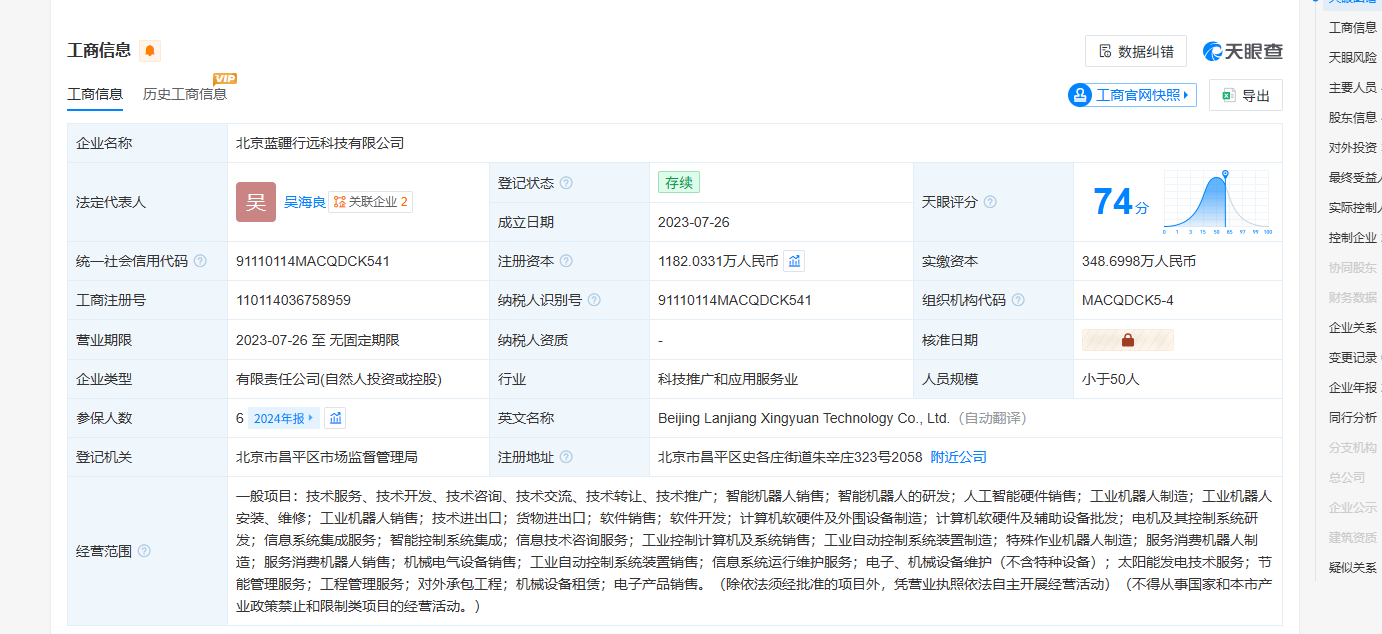Click the chart icon next to 注册资本 amount
The height and width of the screenshot is (634, 1382).
794,261
